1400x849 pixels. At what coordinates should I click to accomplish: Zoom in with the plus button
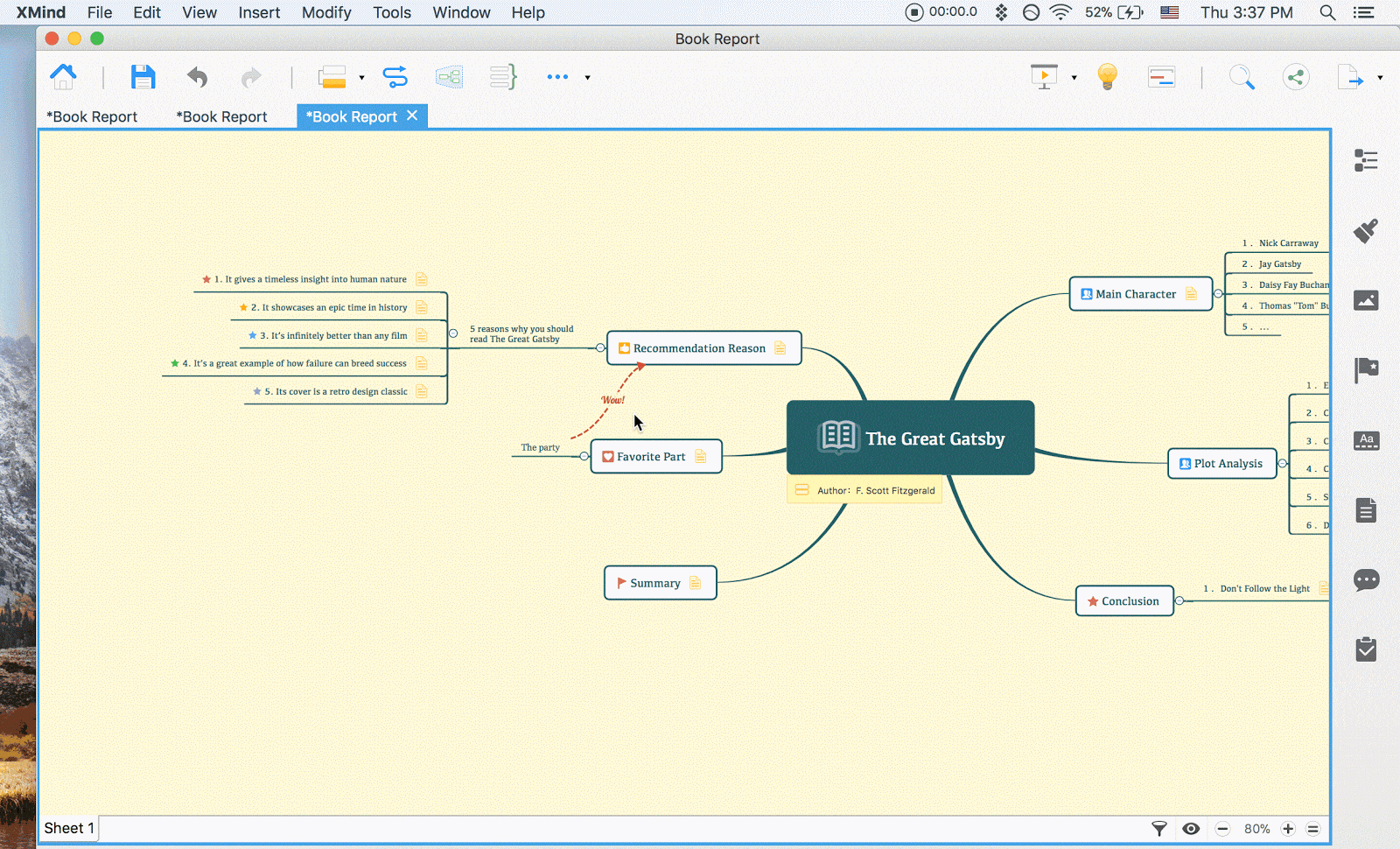point(1288,829)
